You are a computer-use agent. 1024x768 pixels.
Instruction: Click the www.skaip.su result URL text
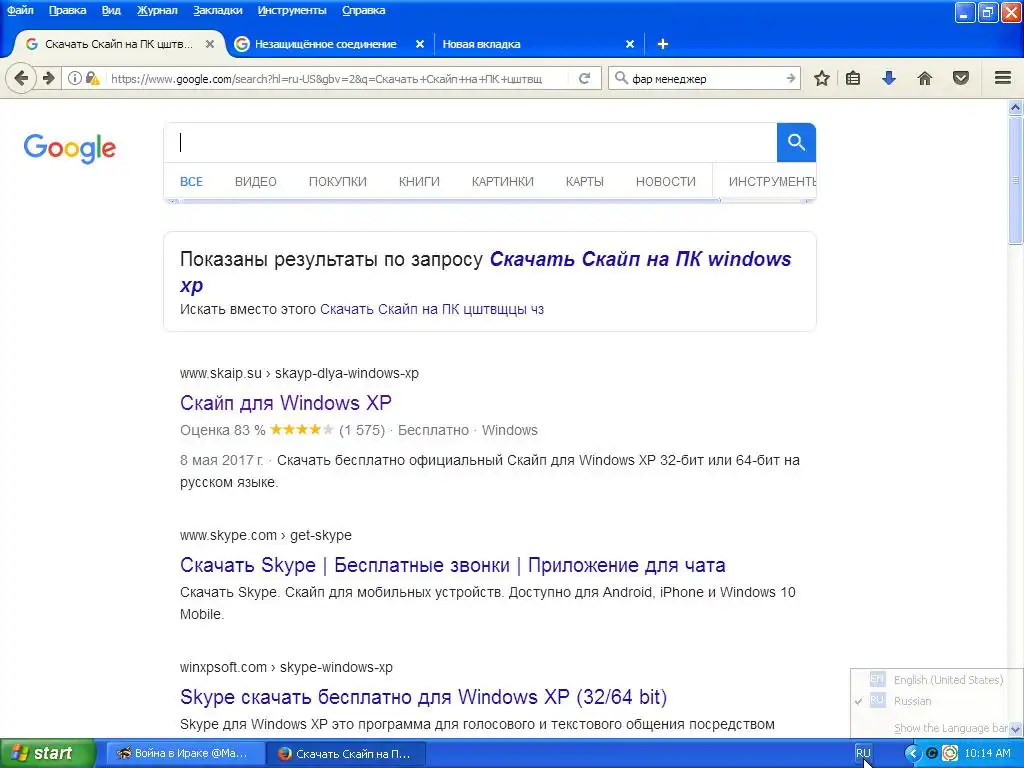tap(299, 374)
